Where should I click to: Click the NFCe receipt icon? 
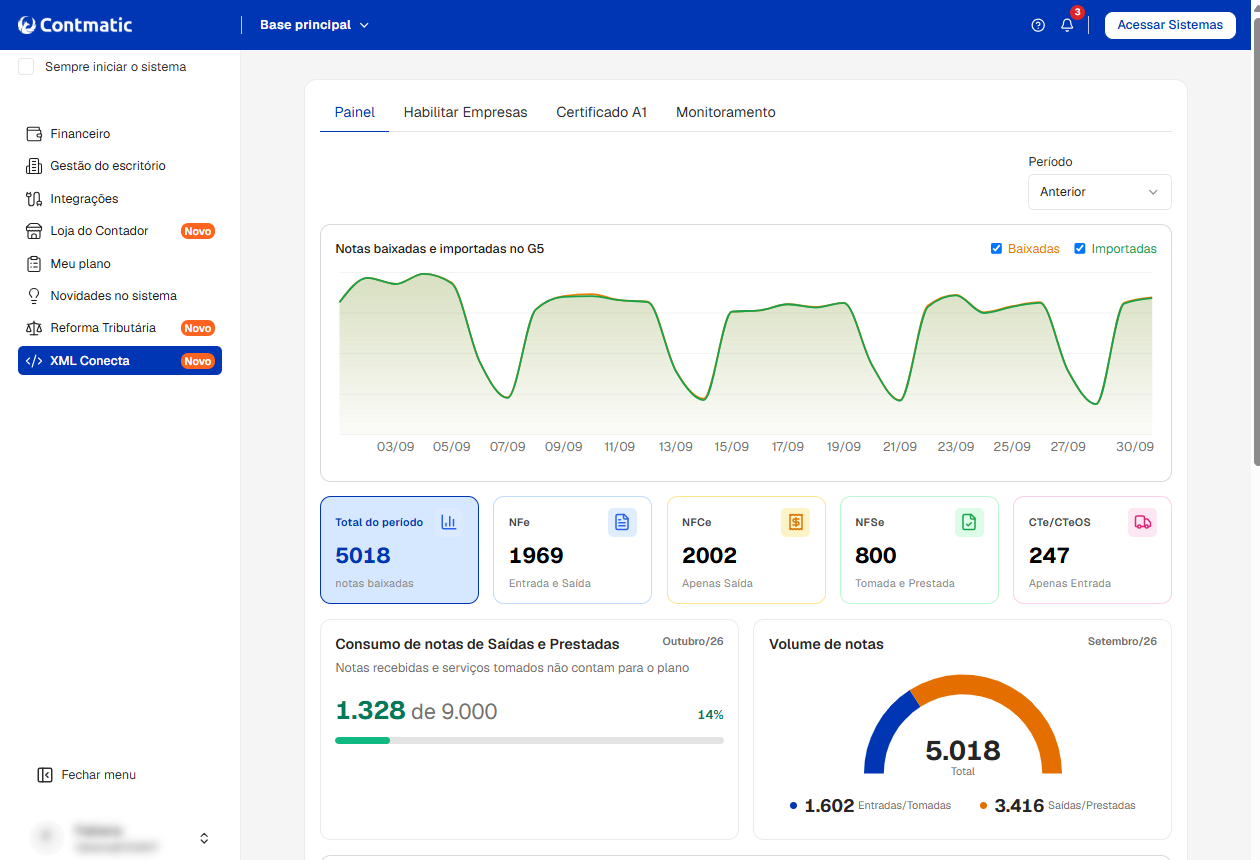pyautogui.click(x=796, y=522)
